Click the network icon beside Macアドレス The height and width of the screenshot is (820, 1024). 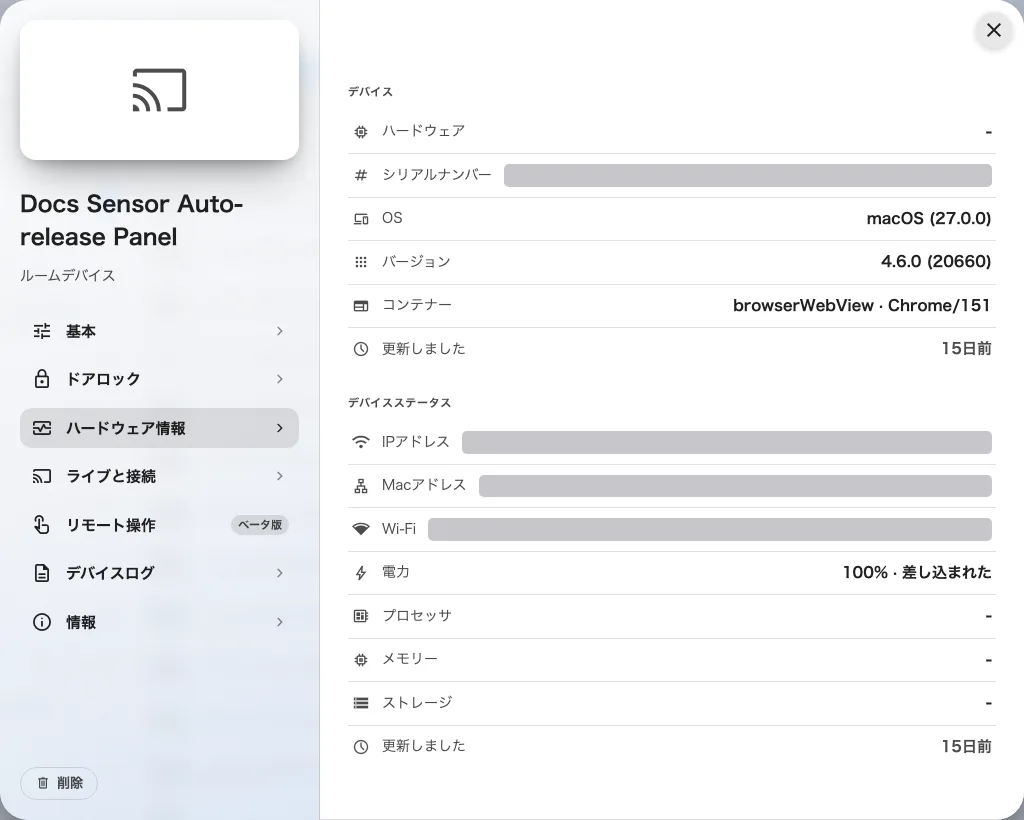pos(360,486)
